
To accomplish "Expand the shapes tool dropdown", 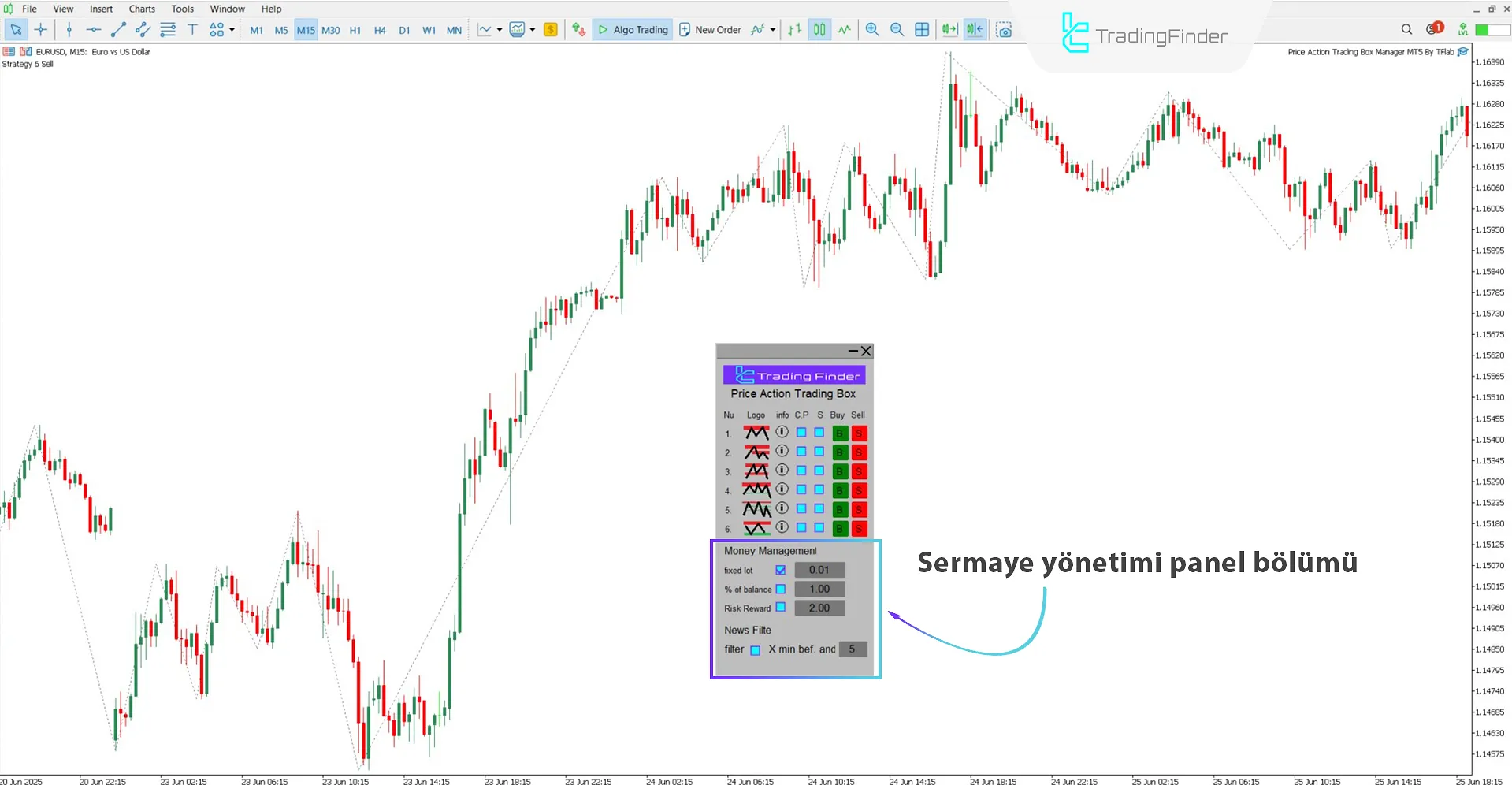I will (231, 29).
